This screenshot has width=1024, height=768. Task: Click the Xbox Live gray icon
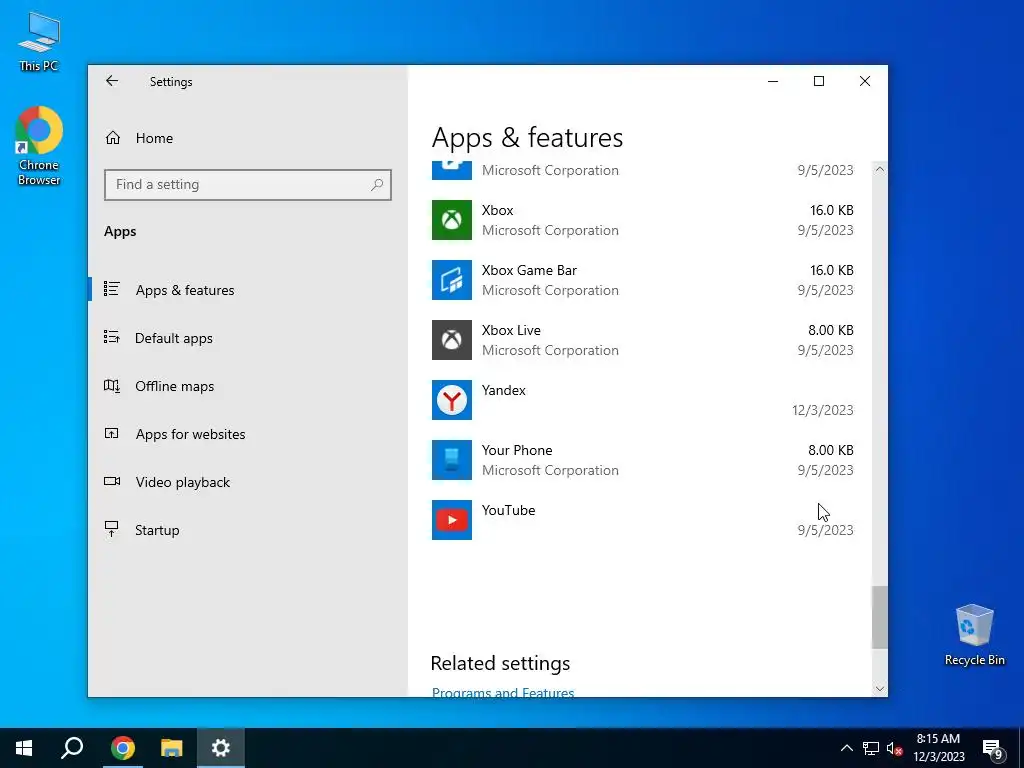451,340
